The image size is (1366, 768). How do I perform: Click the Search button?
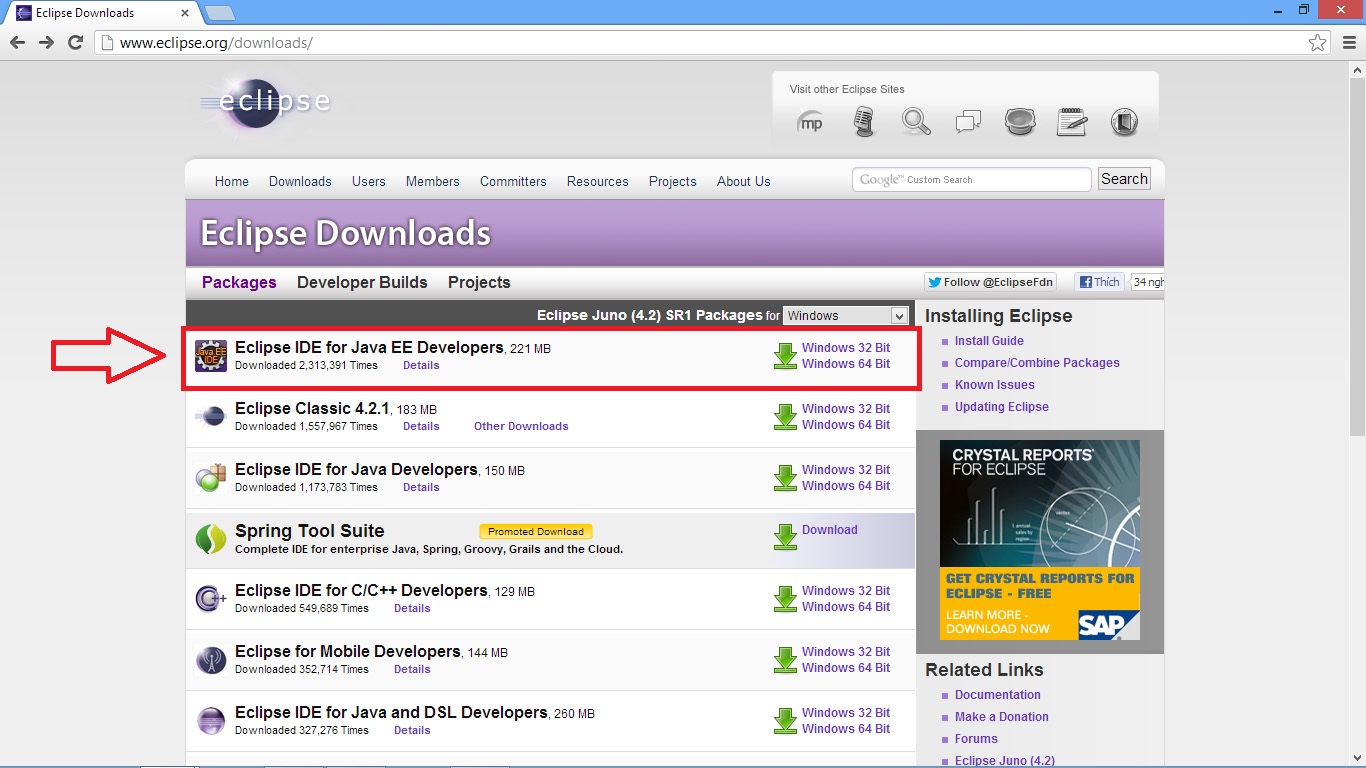pyautogui.click(x=1124, y=179)
